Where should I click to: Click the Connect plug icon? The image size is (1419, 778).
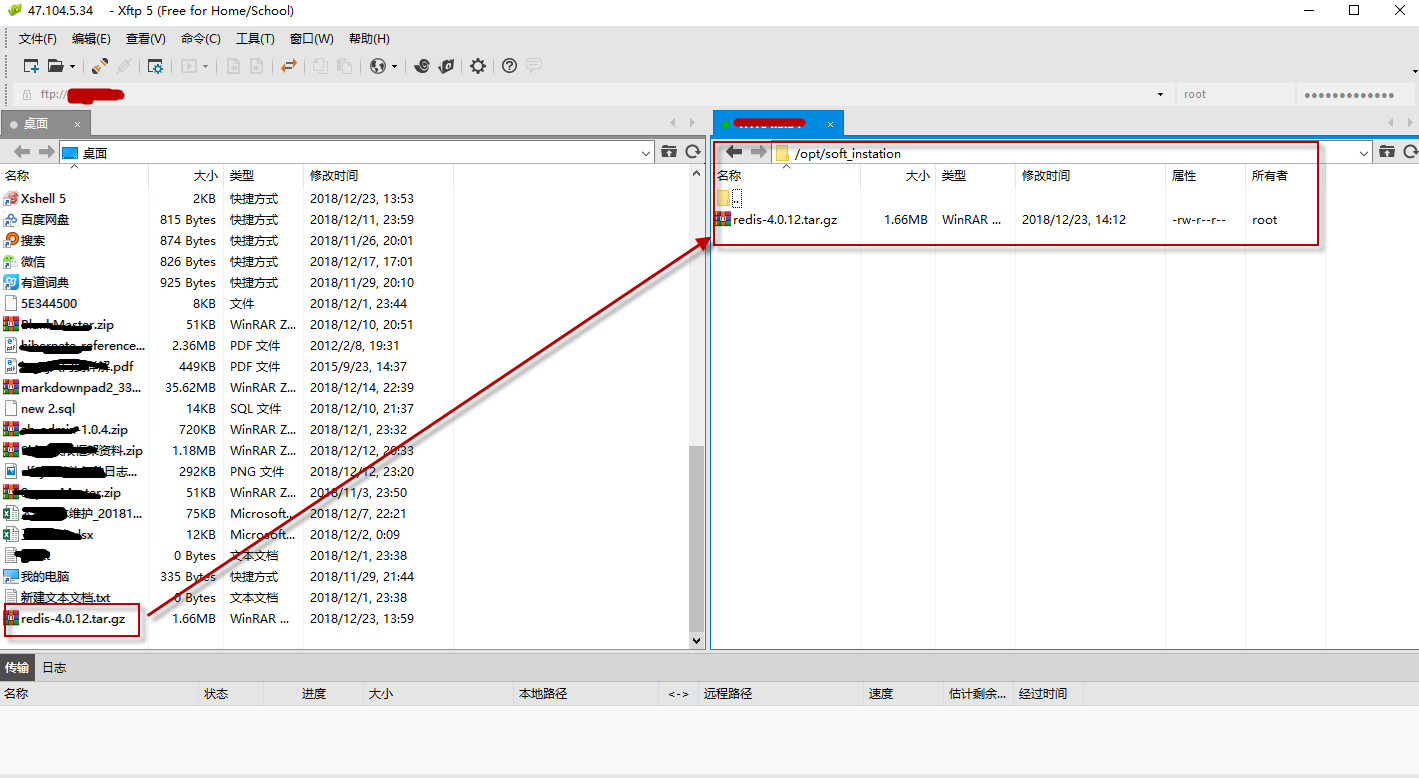pyautogui.click(x=100, y=66)
